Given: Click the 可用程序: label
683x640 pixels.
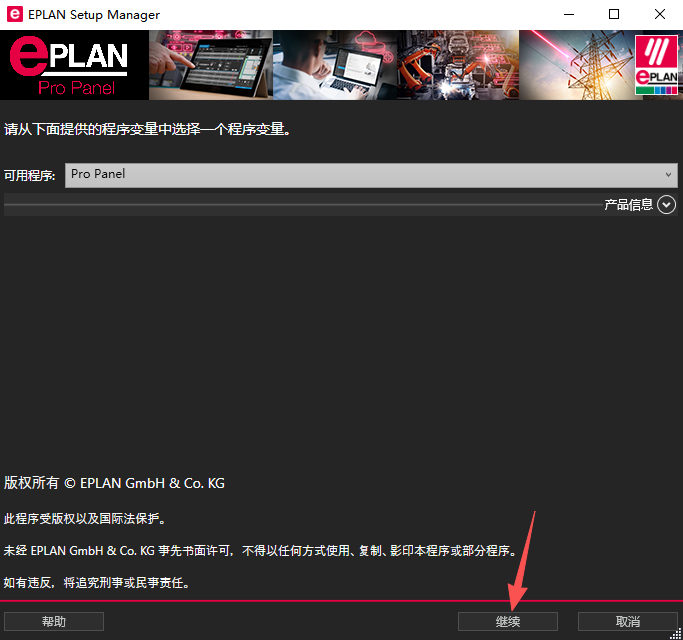Looking at the screenshot, I should (30, 176).
